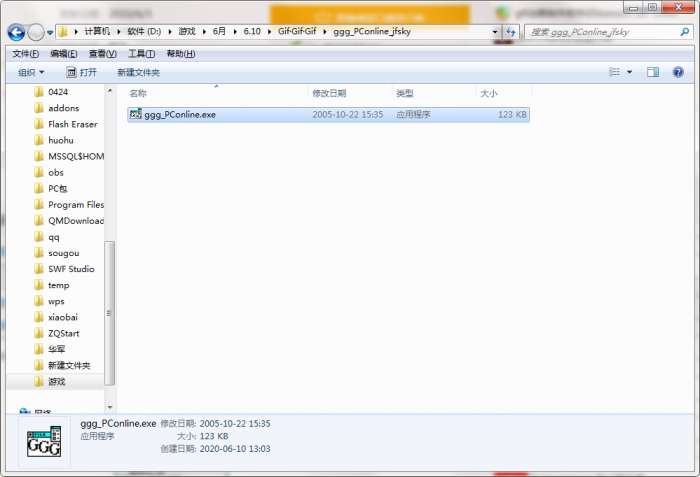Image resolution: width=700 pixels, height=477 pixels.
Task: Click the folder icon in the address bar
Action: 63,32
